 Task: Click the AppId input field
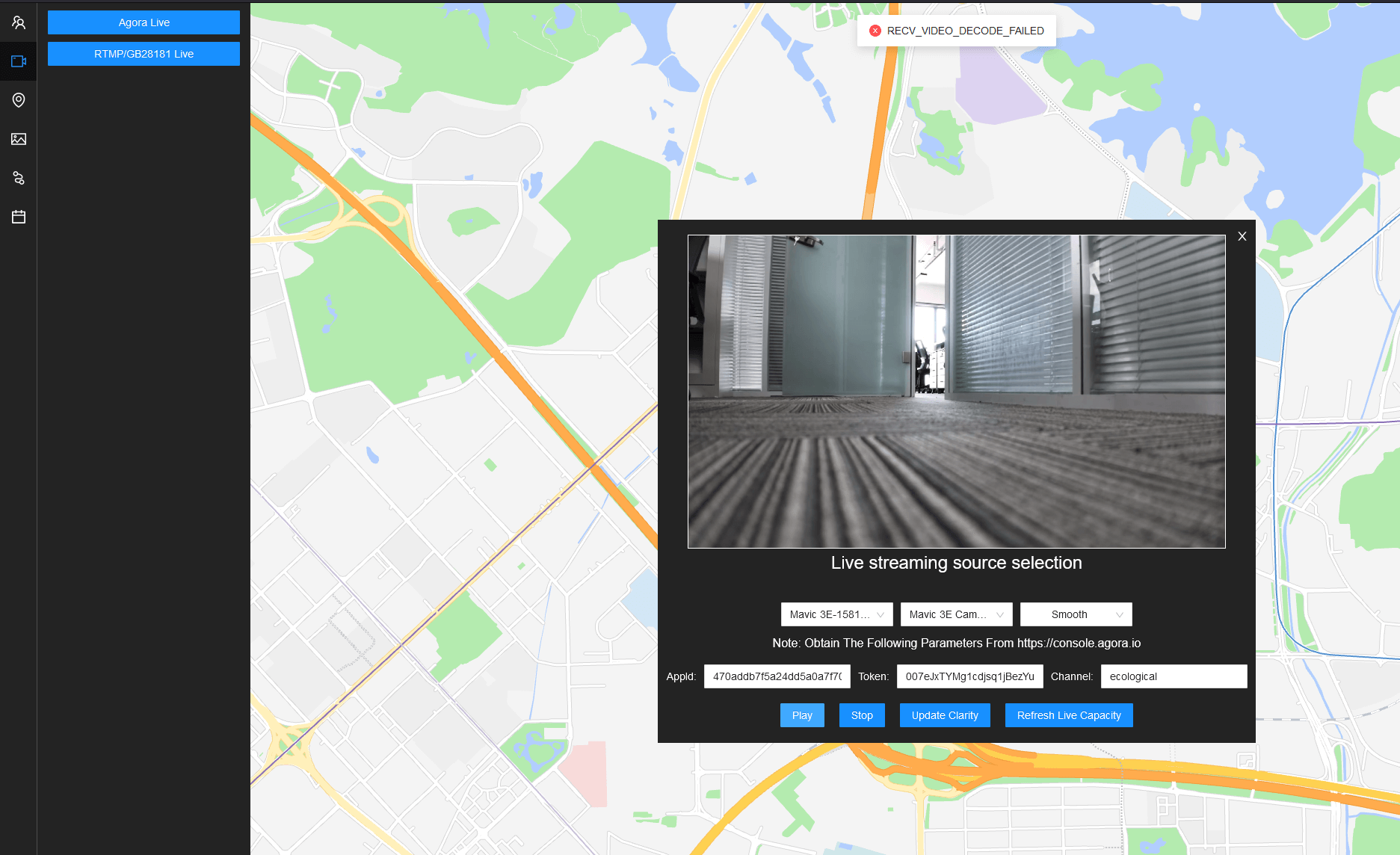pyautogui.click(x=777, y=676)
